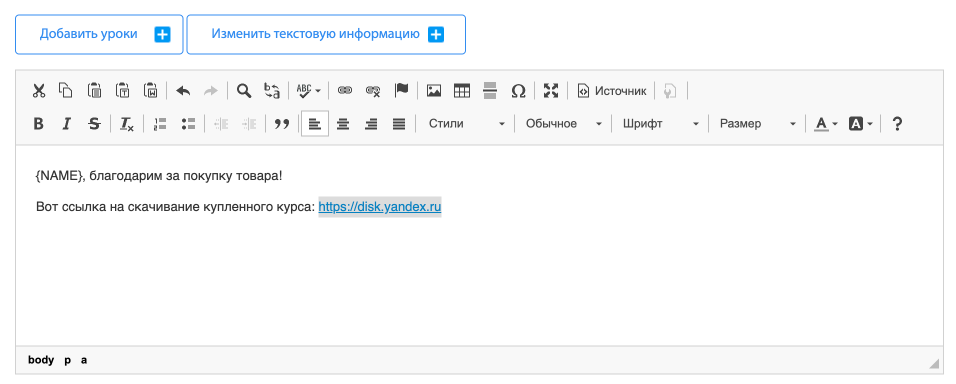Click the Paste from Word icon
Viewport: 956px width, 384px height.
(151, 91)
